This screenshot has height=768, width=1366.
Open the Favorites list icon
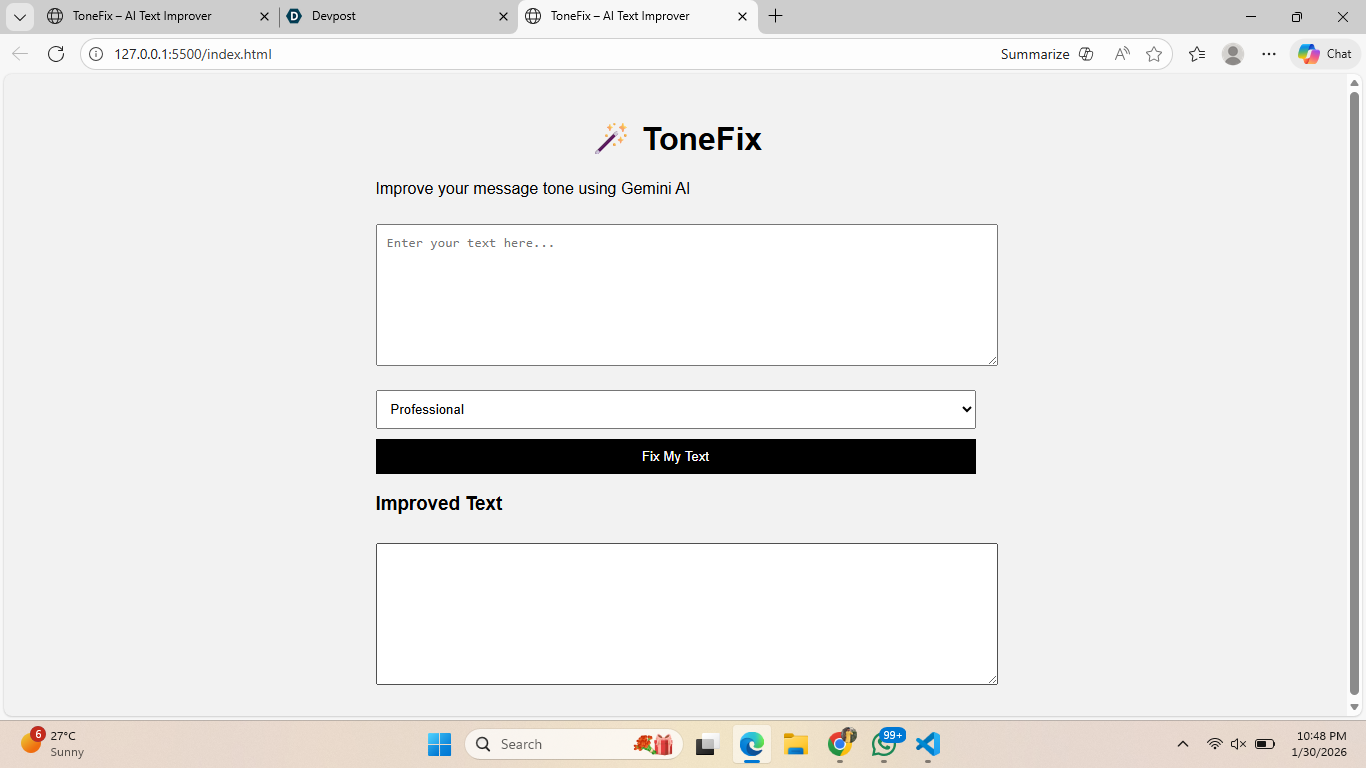pos(1197,54)
